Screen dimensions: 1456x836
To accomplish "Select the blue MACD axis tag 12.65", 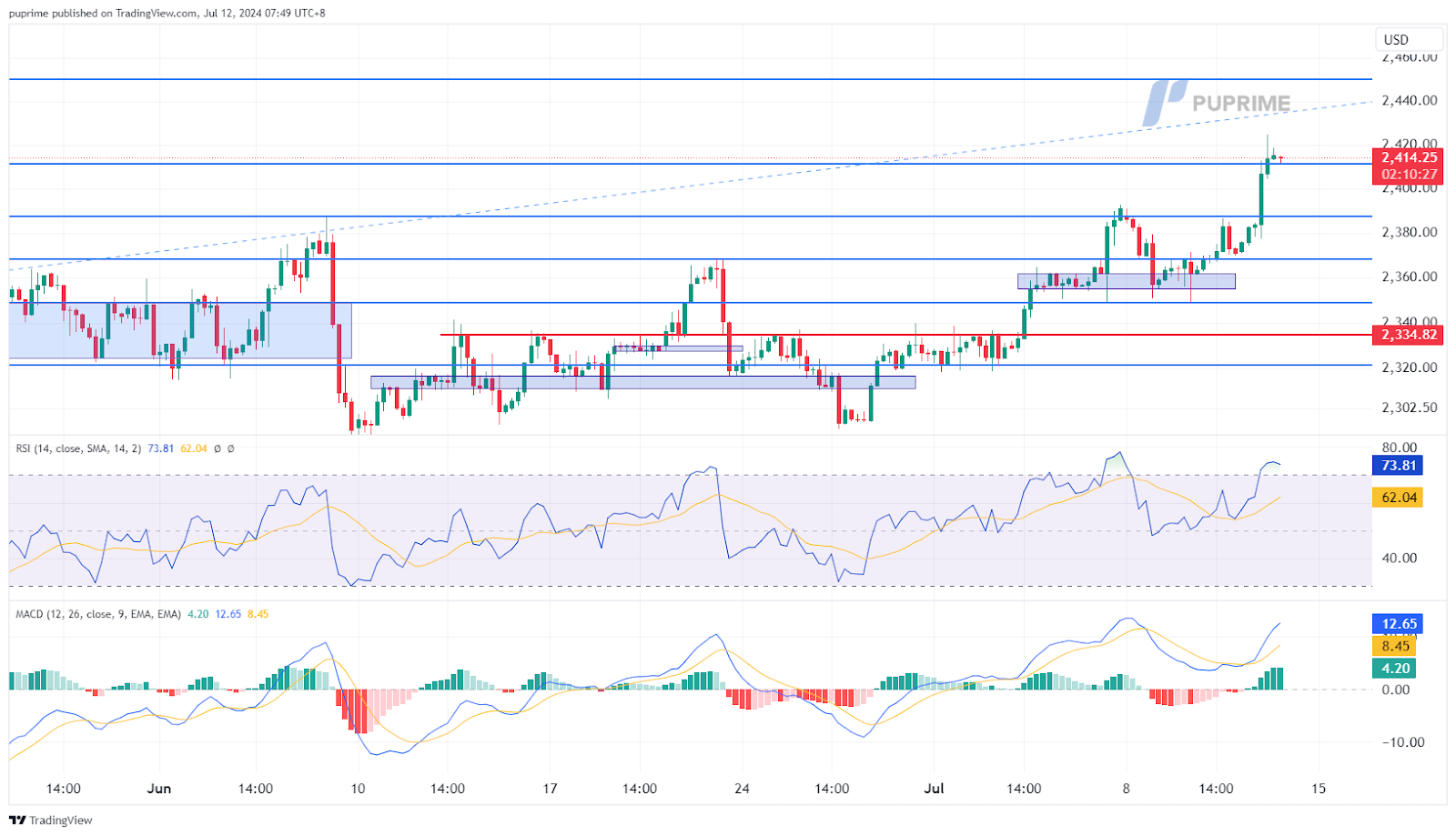I will tap(1397, 624).
